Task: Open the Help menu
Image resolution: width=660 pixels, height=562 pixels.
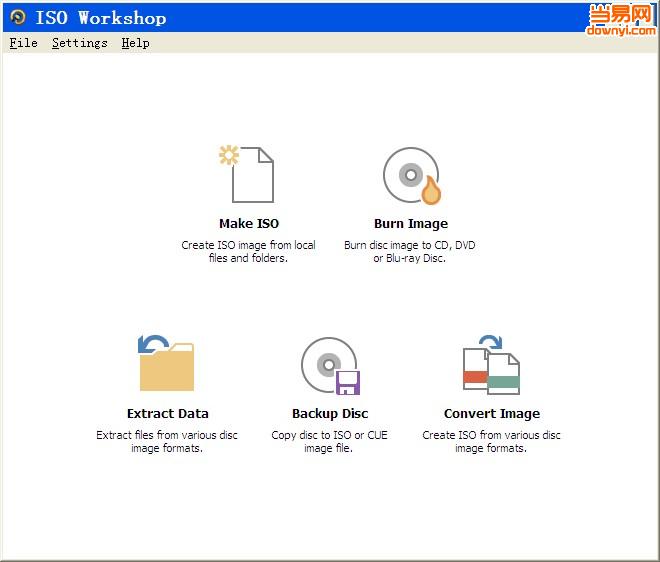Action: click(135, 43)
